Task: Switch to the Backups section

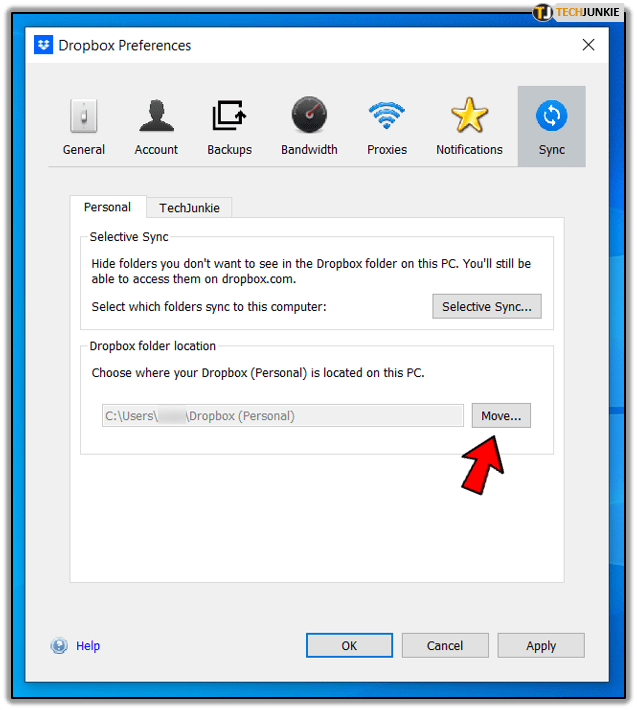Action: click(x=229, y=127)
